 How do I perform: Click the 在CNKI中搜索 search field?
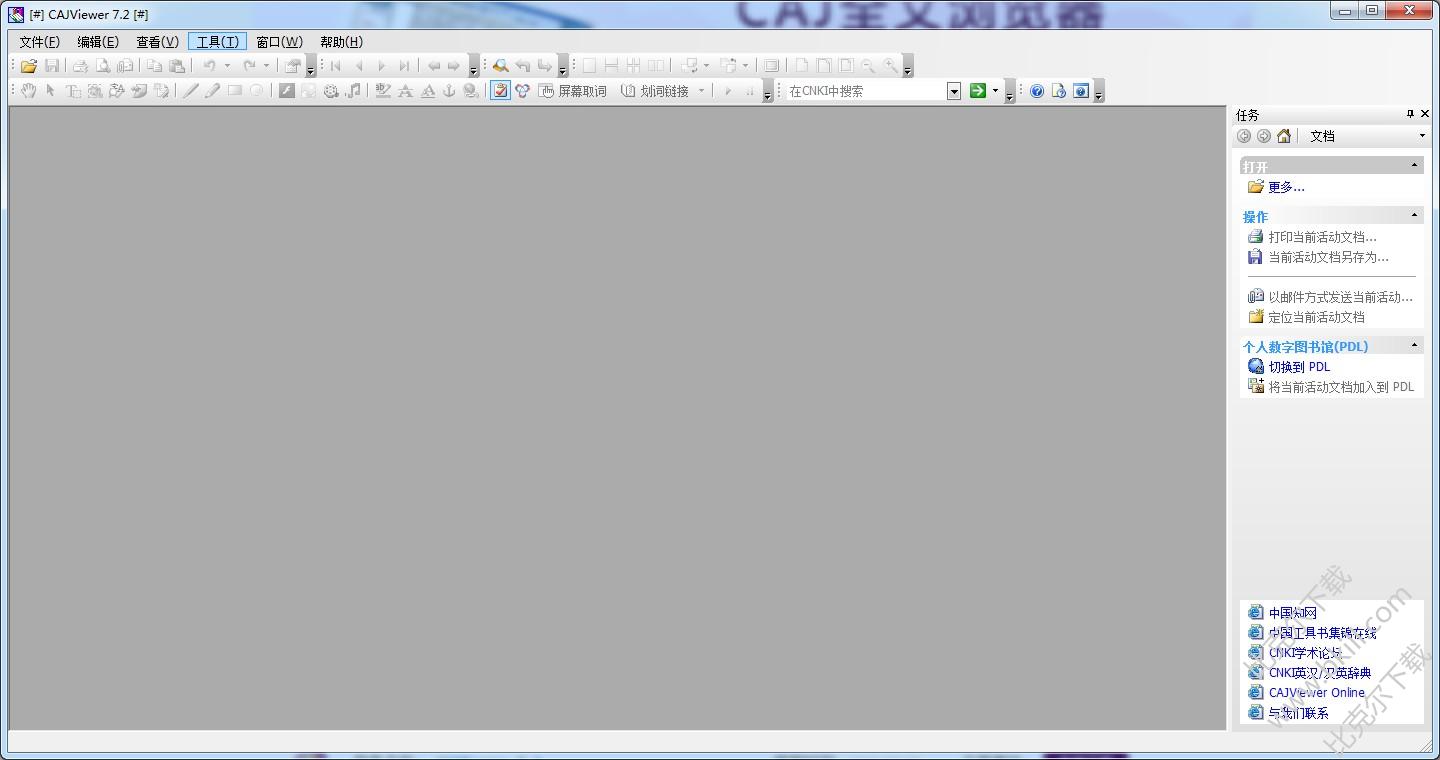pyautogui.click(x=865, y=91)
